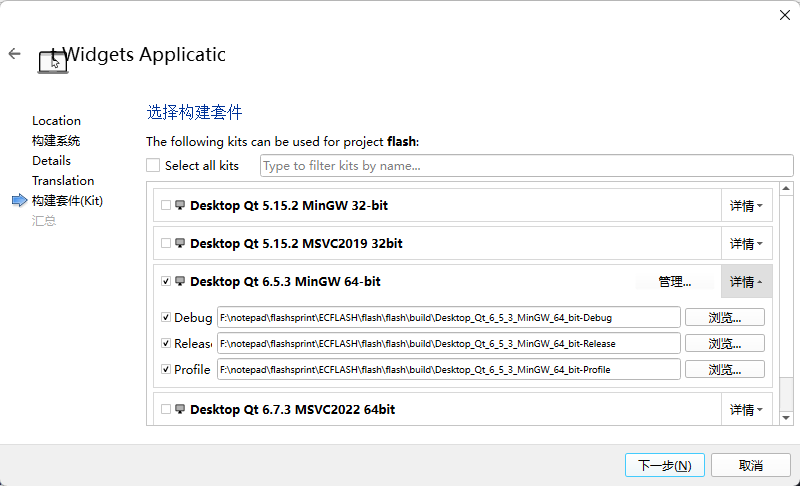Uncheck the Debug build configuration

coord(166,317)
